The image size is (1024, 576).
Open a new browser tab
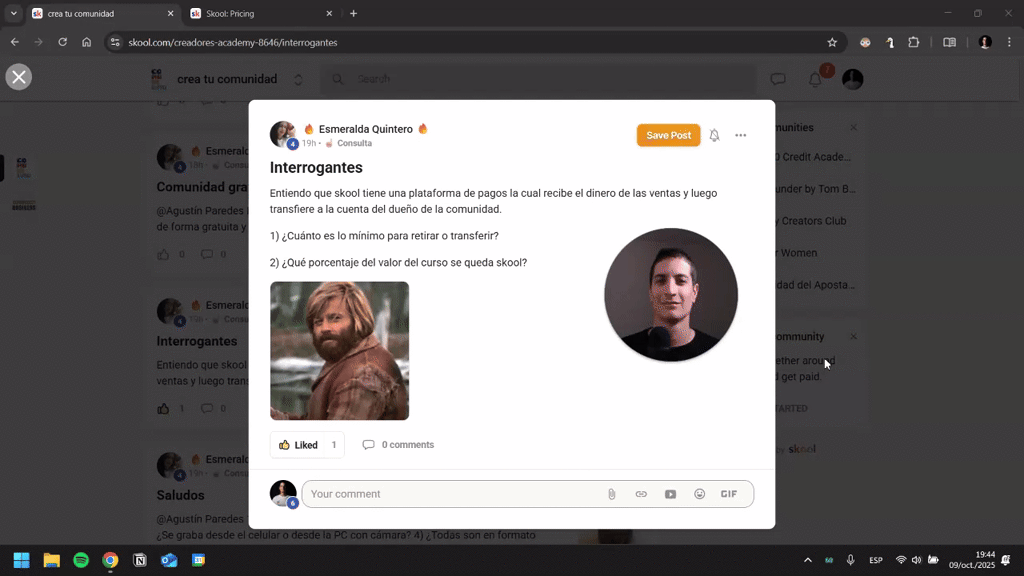tap(353, 13)
